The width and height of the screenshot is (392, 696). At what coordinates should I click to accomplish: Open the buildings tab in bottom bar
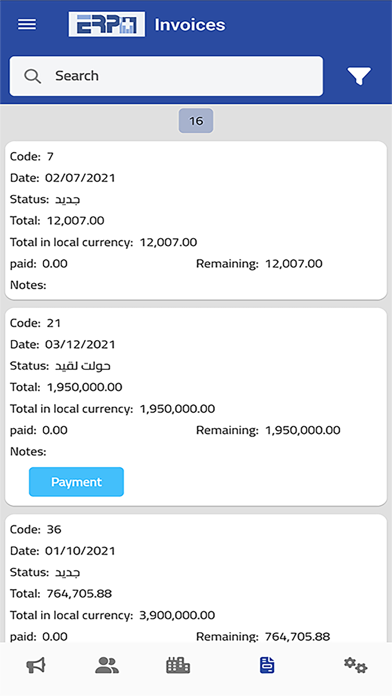click(178, 666)
